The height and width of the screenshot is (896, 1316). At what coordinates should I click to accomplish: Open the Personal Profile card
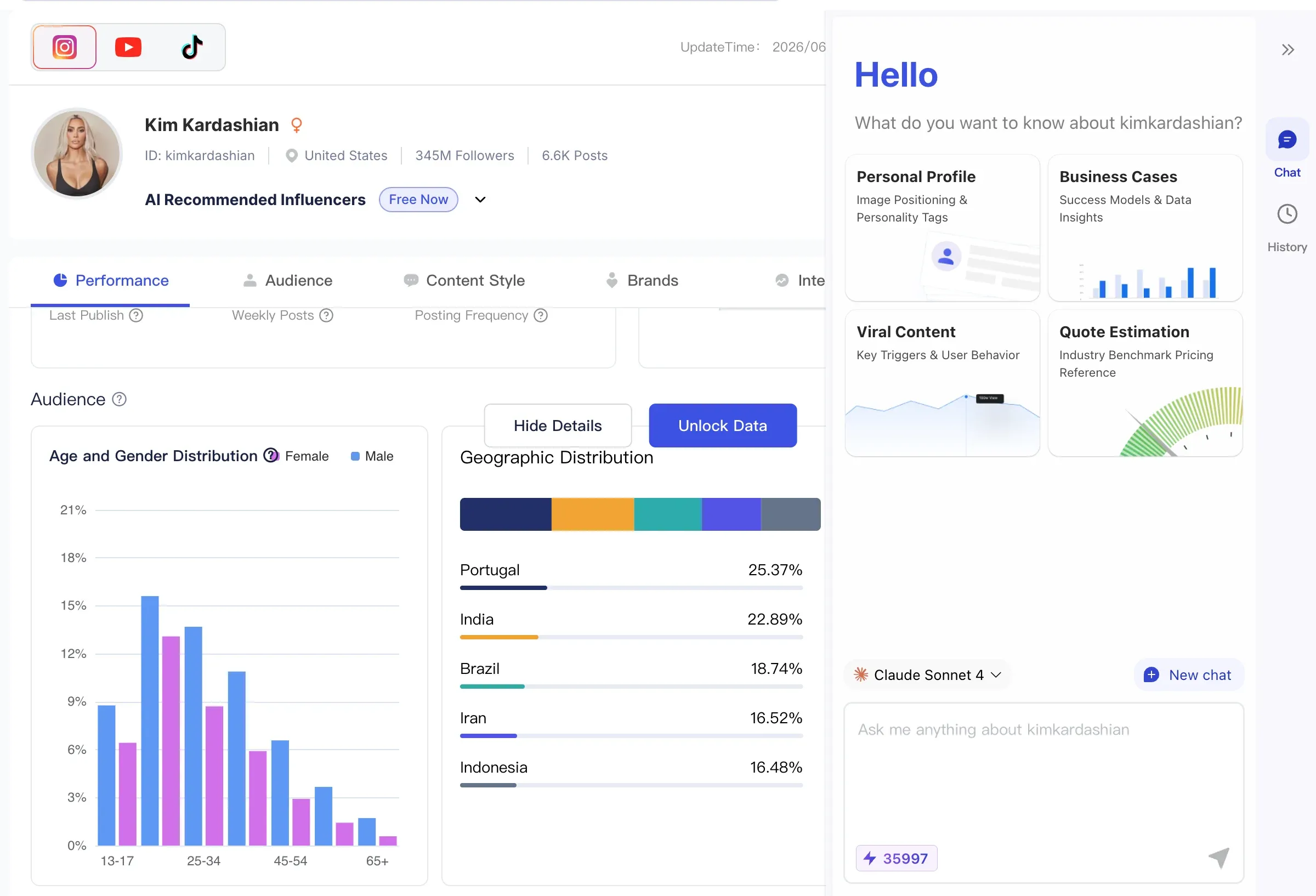click(942, 228)
